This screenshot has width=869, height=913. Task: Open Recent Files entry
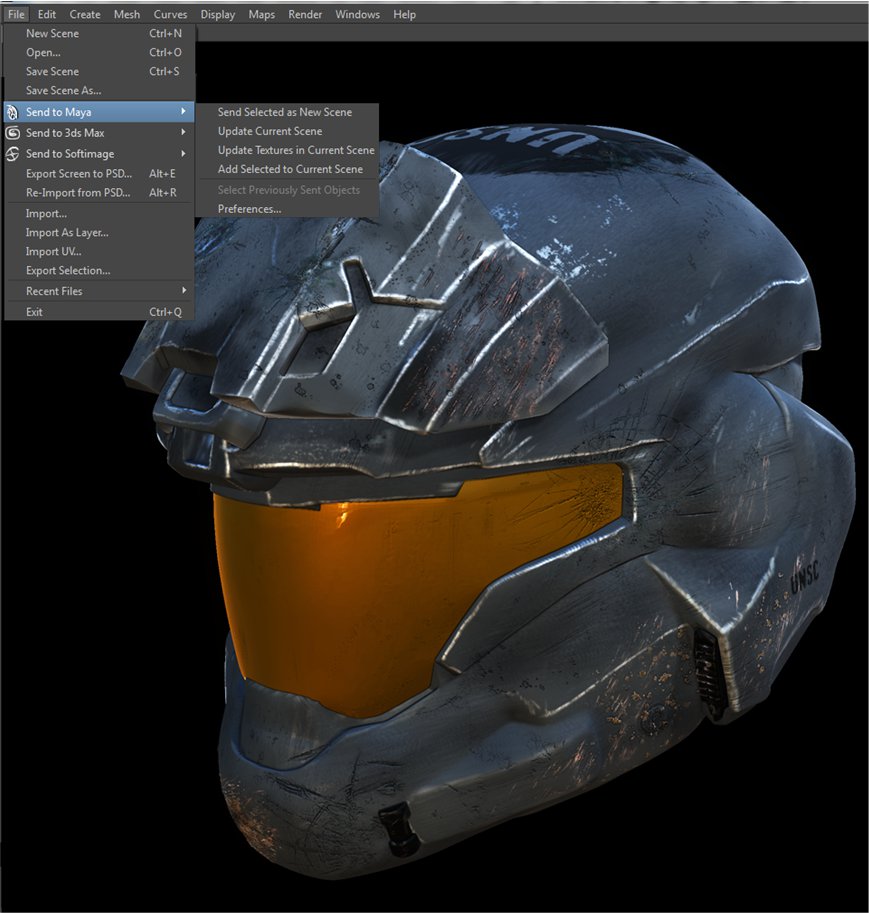(100, 291)
